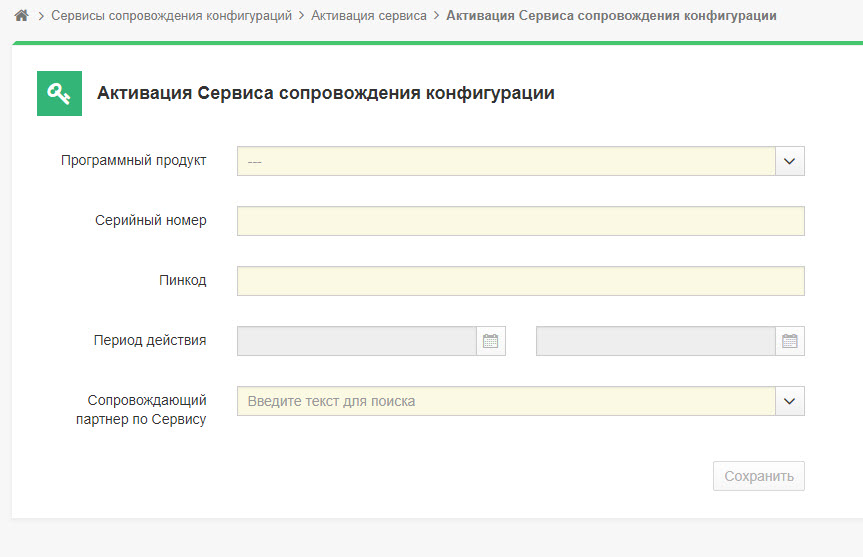Open Активация сервиса breadcrumb link
The width and height of the screenshot is (863, 557).
tap(369, 15)
